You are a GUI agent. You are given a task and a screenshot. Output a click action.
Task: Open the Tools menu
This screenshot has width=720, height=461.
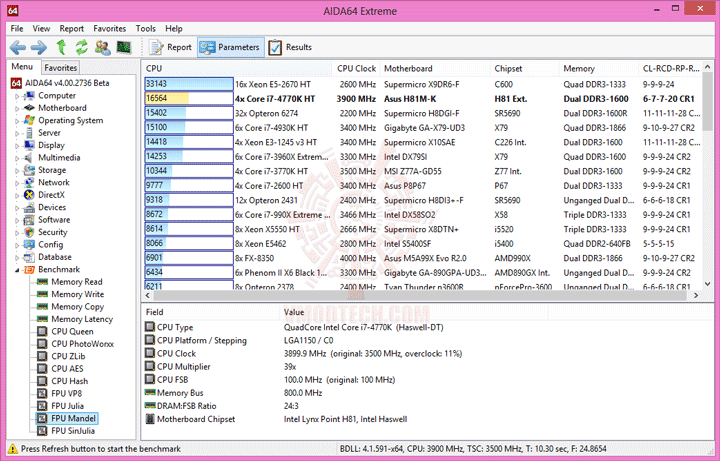click(146, 28)
